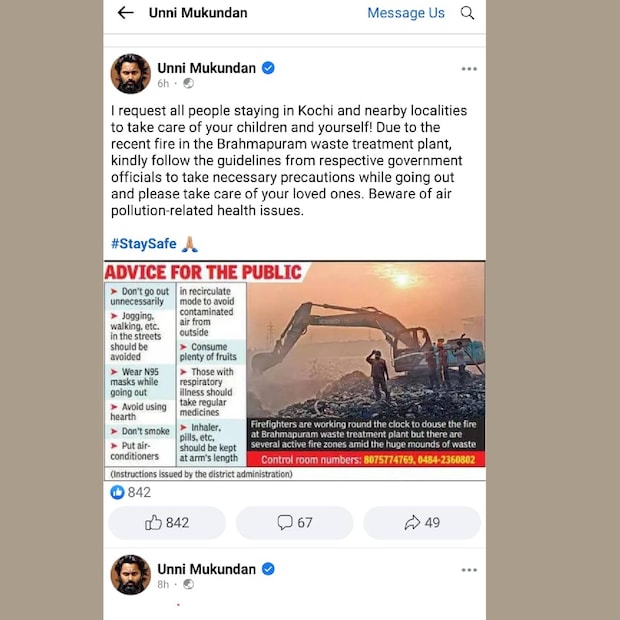The width and height of the screenshot is (620, 620).
Task: Share the post using the 49 shares button
Action: pyautogui.click(x=422, y=523)
